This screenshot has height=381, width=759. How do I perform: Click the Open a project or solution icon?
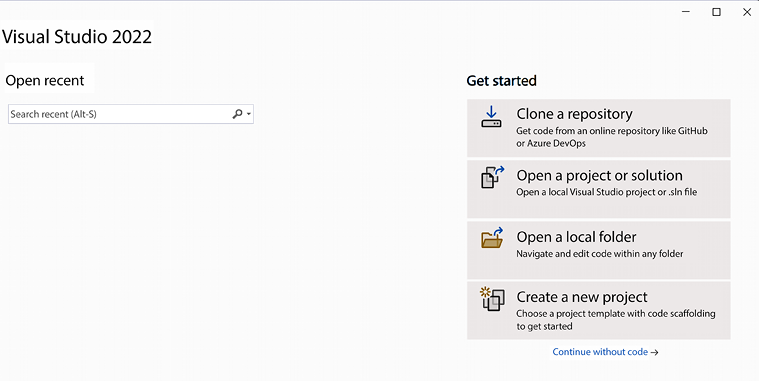[492, 177]
